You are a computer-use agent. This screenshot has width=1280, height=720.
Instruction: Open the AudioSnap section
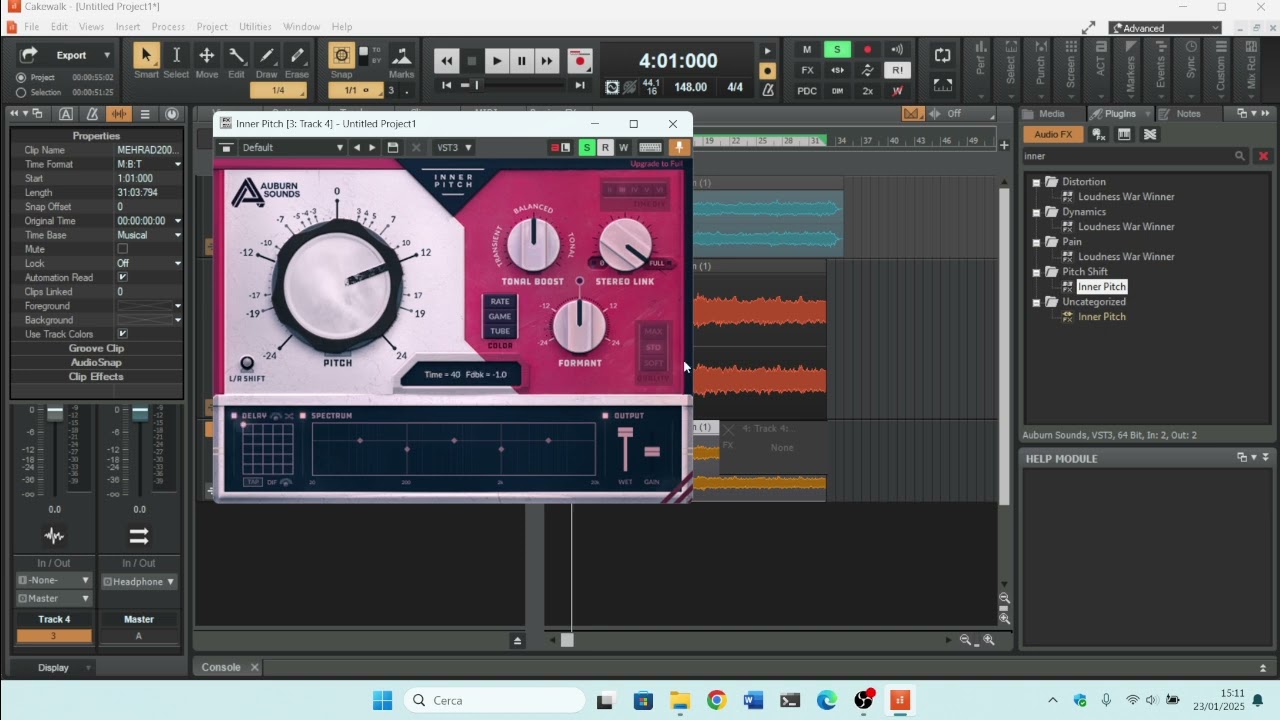(x=96, y=363)
